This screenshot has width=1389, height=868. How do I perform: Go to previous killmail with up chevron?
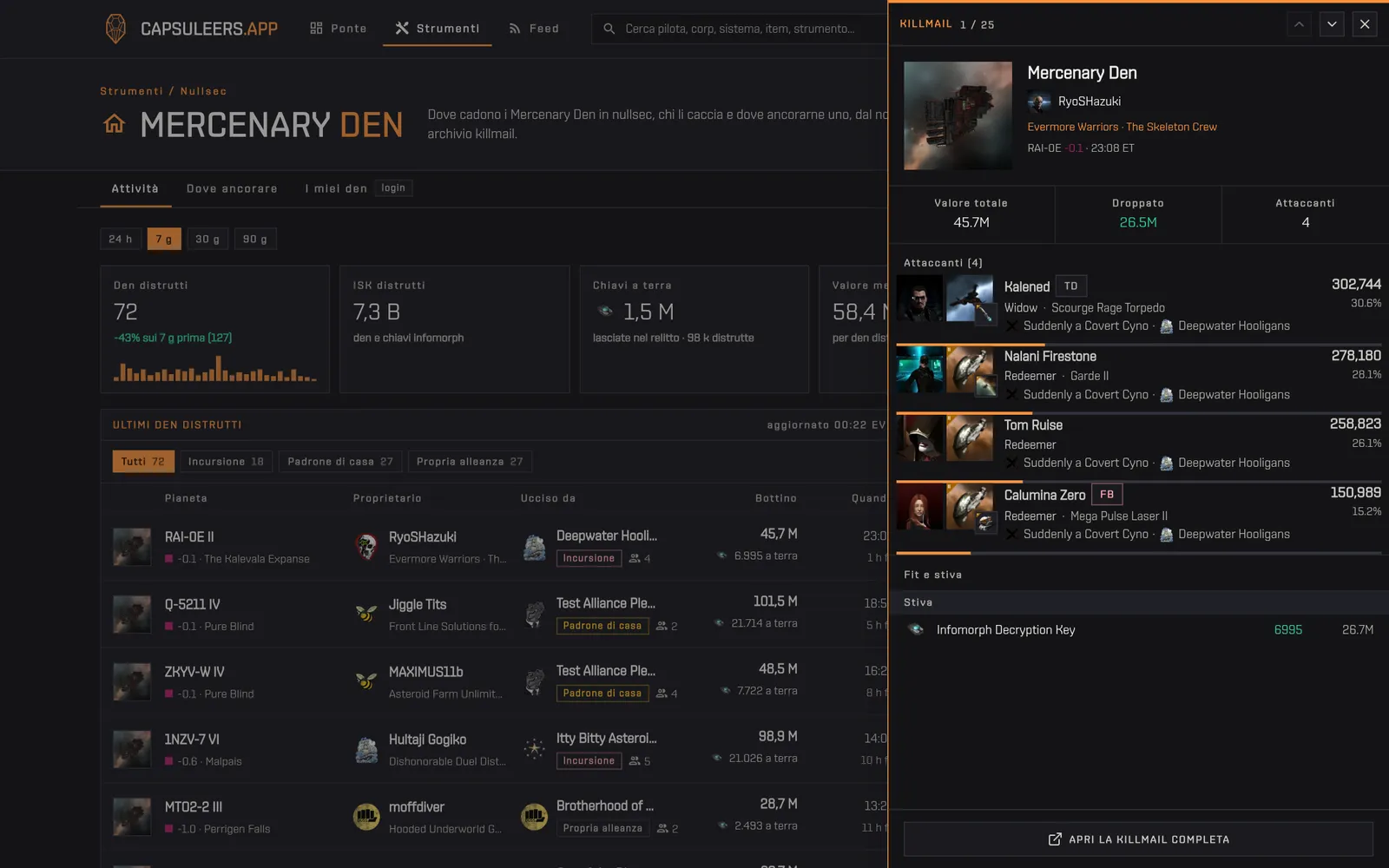(x=1299, y=24)
